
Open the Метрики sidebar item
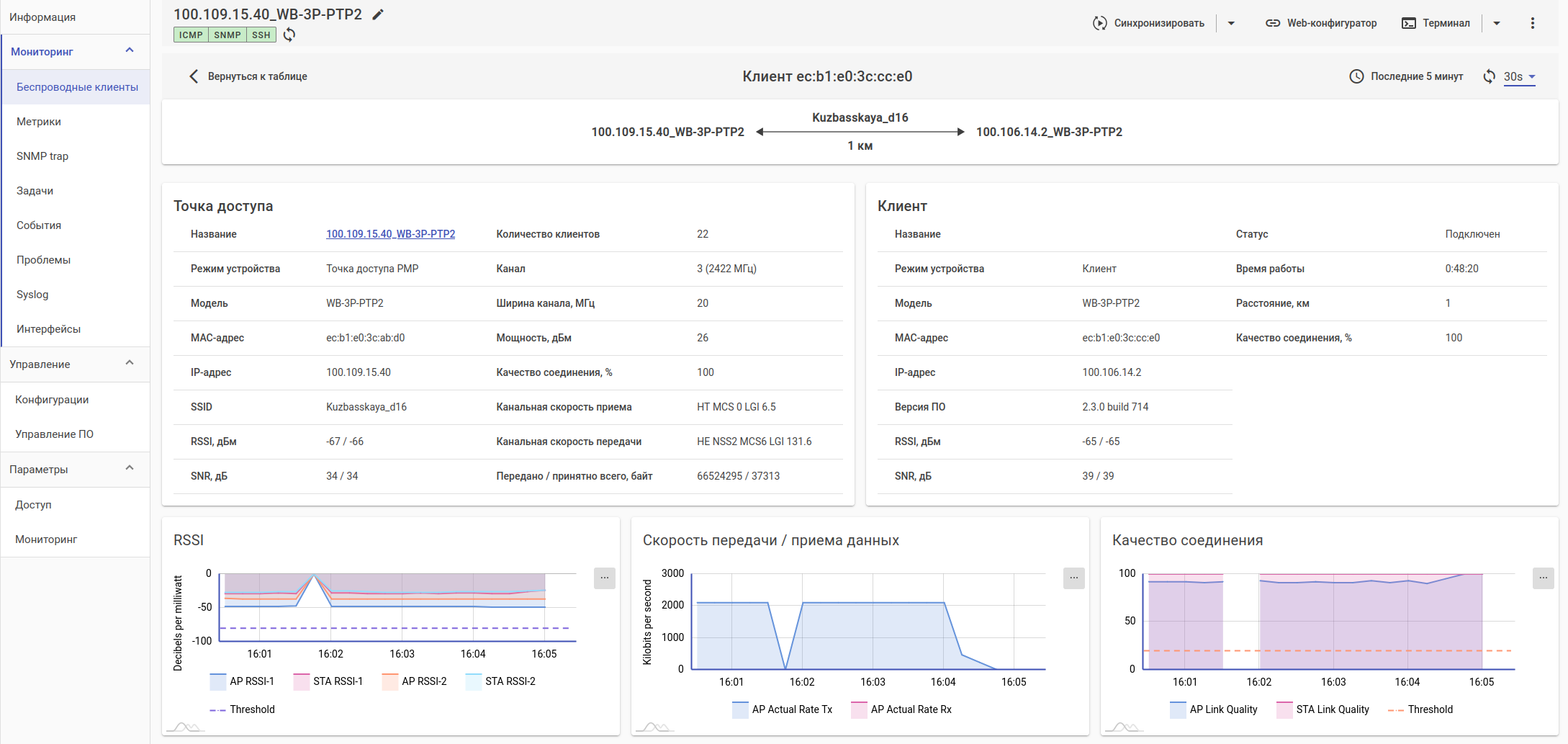[39, 122]
